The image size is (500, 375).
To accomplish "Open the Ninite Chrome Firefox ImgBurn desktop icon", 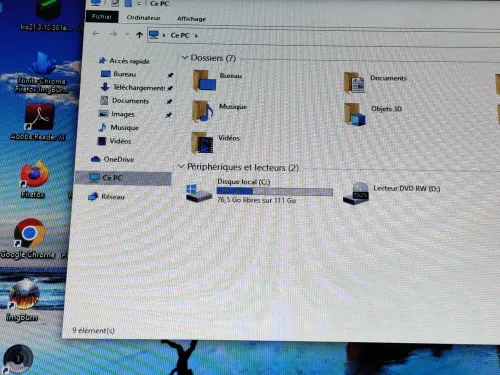I will click(42, 73).
